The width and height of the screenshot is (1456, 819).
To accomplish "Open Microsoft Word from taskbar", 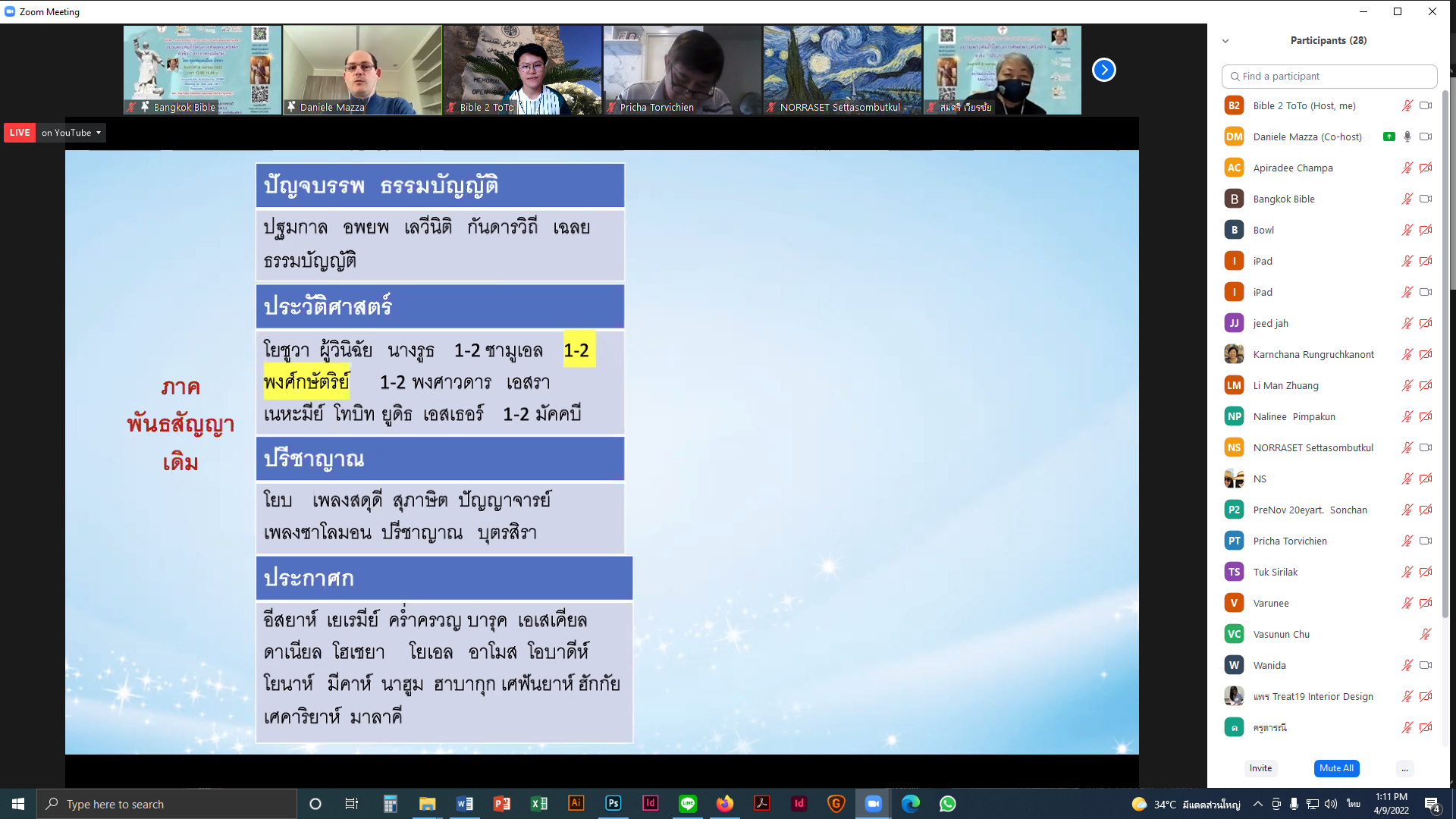I will point(464,804).
